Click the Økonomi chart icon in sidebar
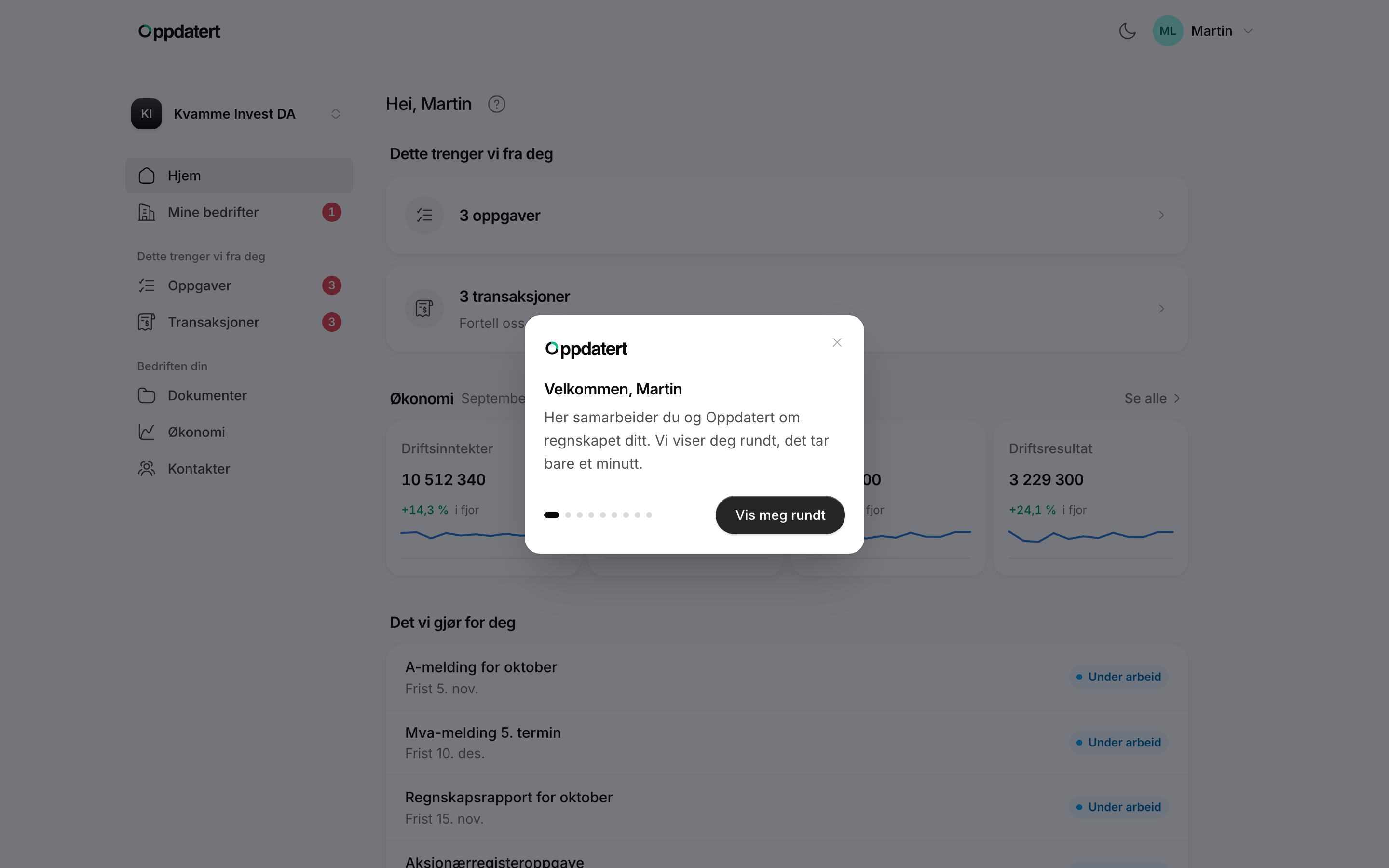 (146, 432)
